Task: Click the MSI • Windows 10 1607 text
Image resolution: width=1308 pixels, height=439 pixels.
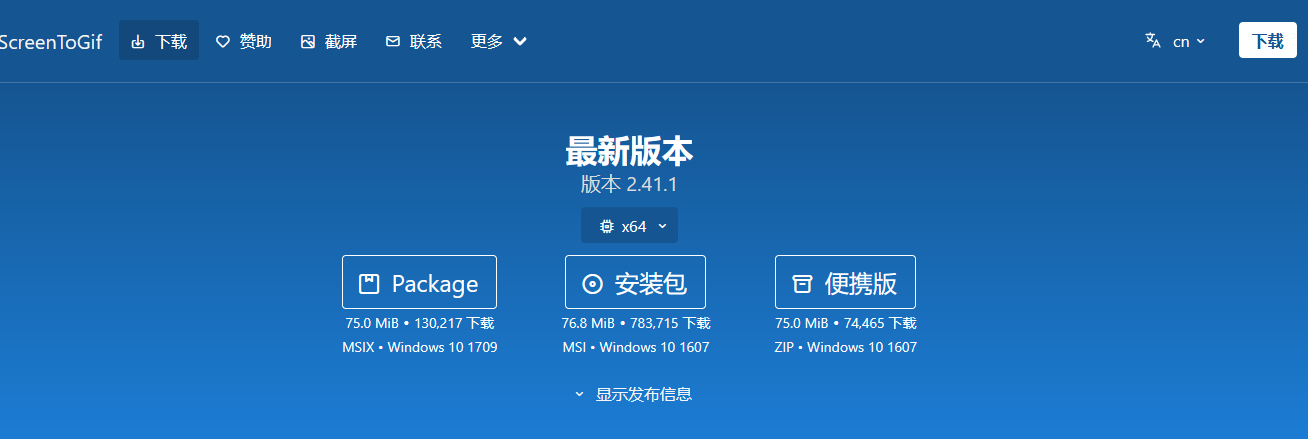Action: point(636,347)
